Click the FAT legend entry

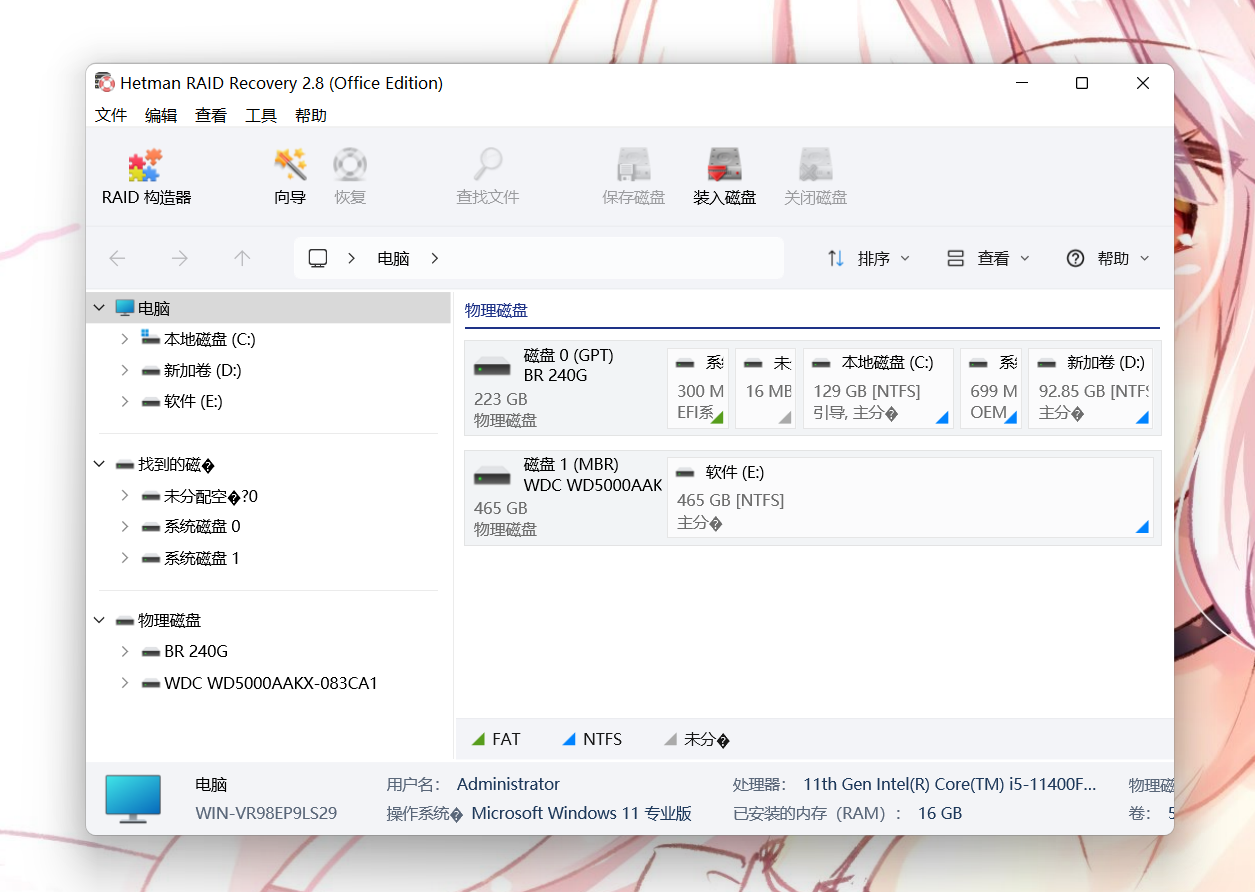[496, 739]
